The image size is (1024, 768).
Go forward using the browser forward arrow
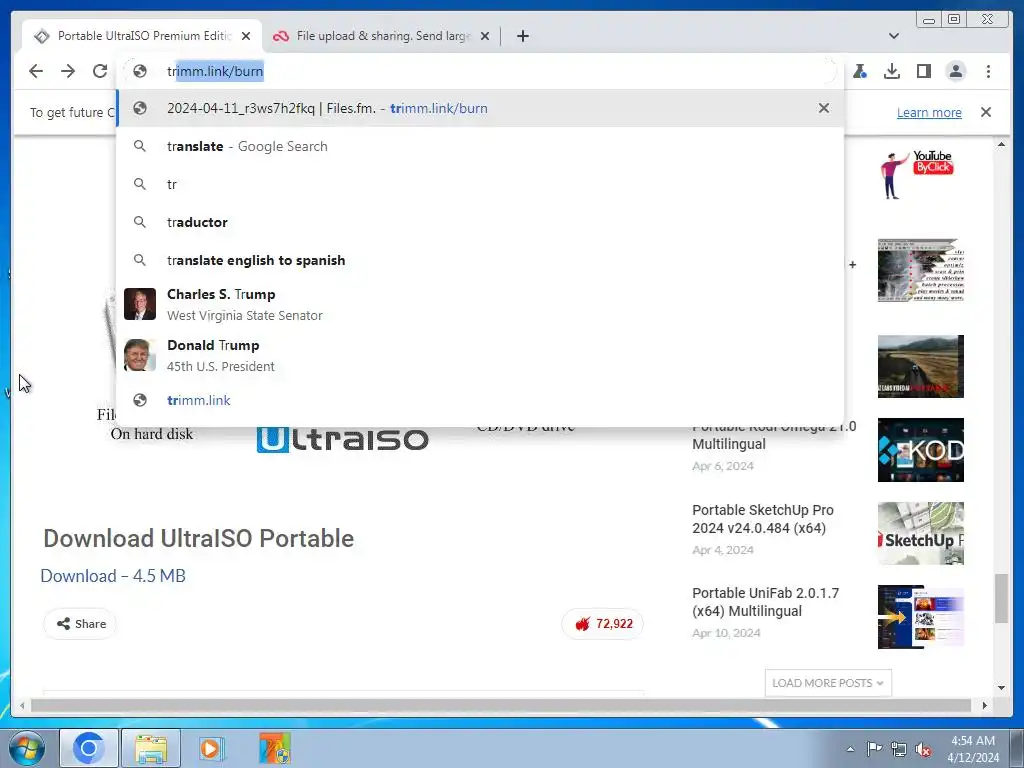coord(68,71)
